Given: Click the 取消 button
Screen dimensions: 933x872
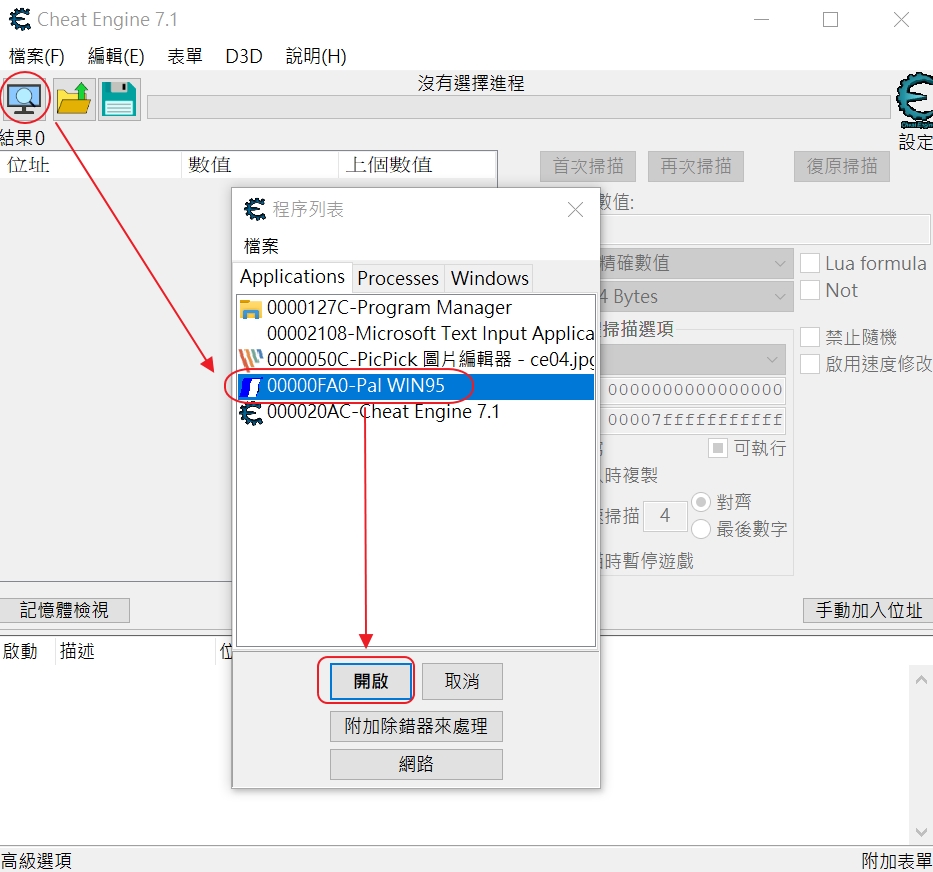Looking at the screenshot, I should [462, 681].
